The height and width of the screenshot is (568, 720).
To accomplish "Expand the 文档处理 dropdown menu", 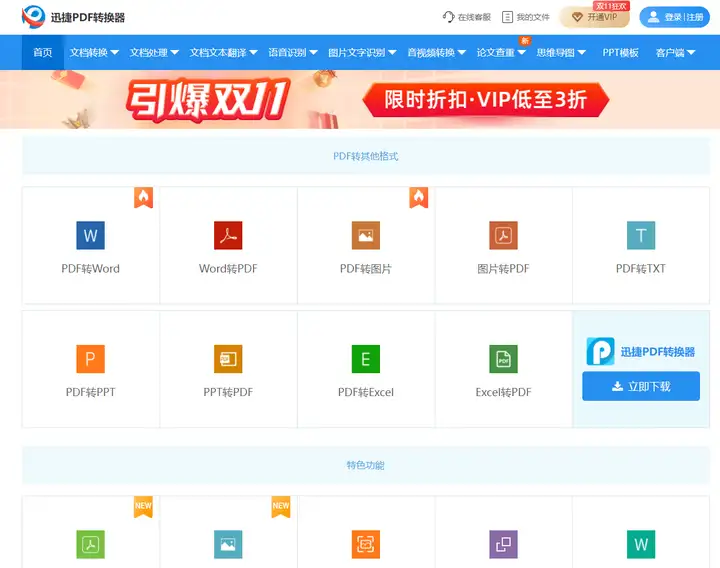I will (154, 52).
